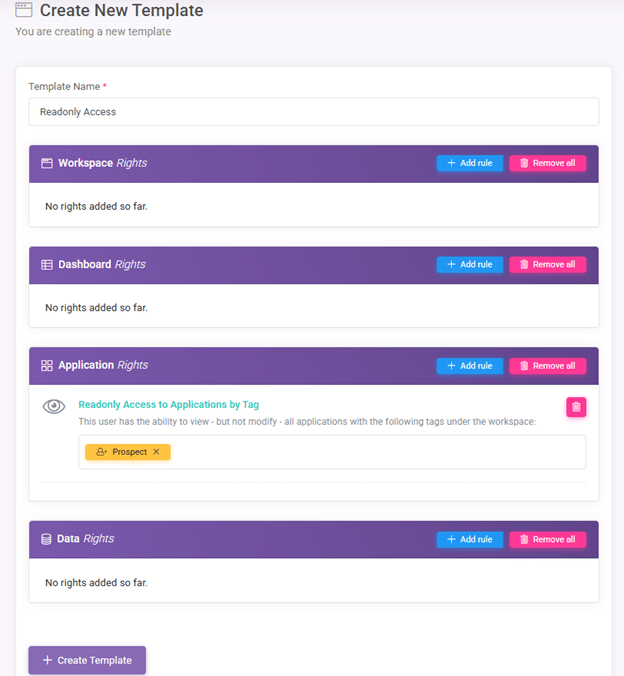Click the eye icon for readonly rule
Image resolution: width=624 pixels, height=676 pixels.
[x=54, y=406]
